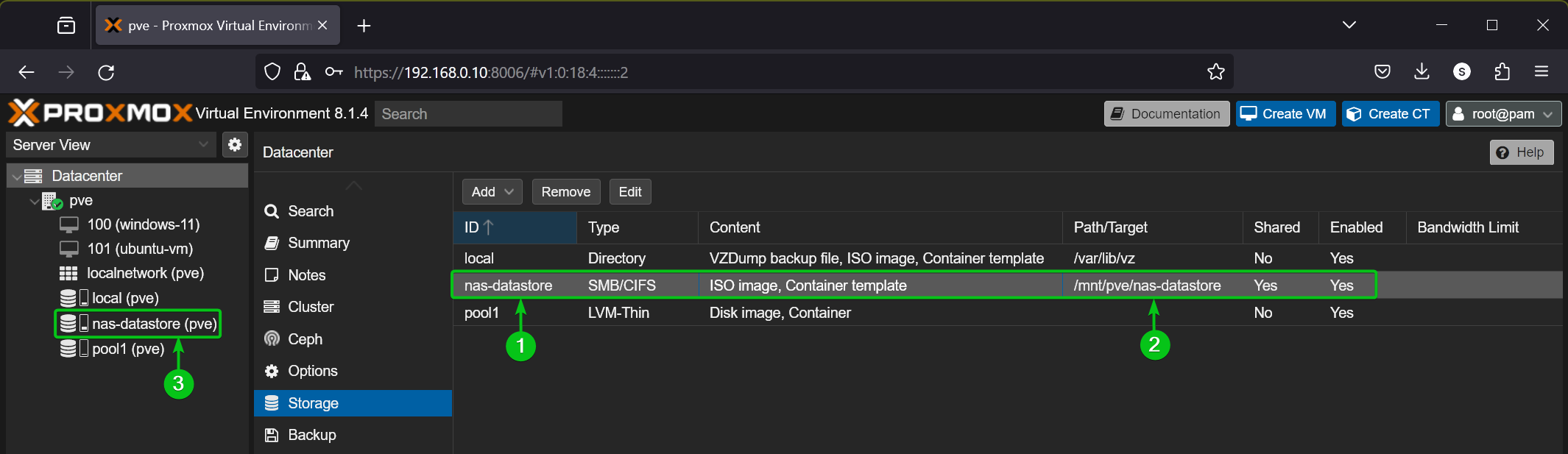Open the Documentation button

coord(1167,114)
